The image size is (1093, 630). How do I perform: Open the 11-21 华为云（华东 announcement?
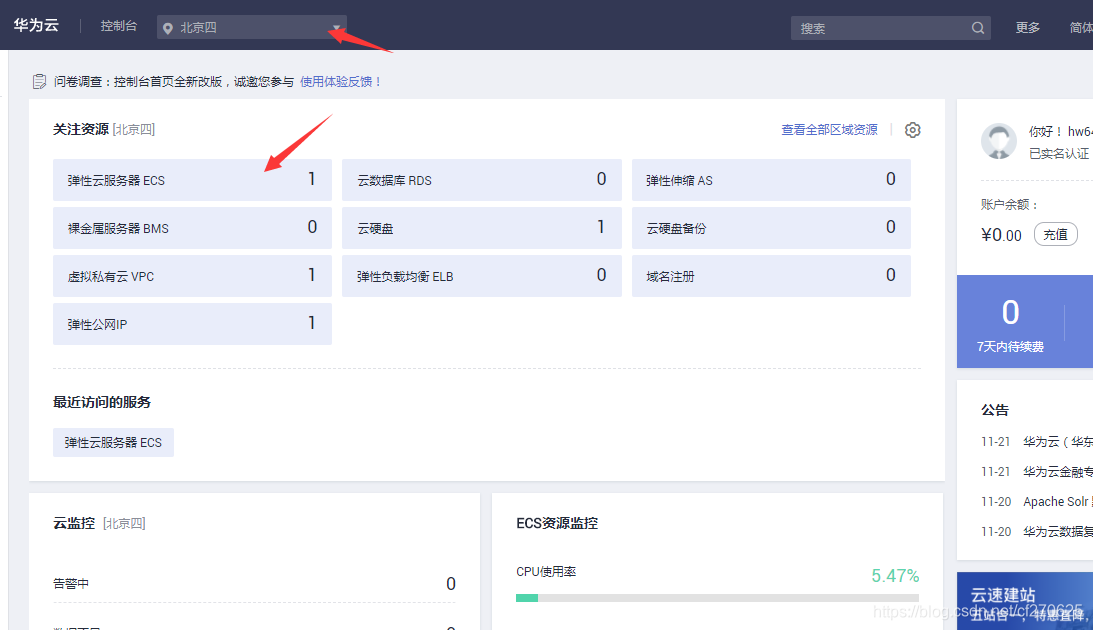point(1037,442)
